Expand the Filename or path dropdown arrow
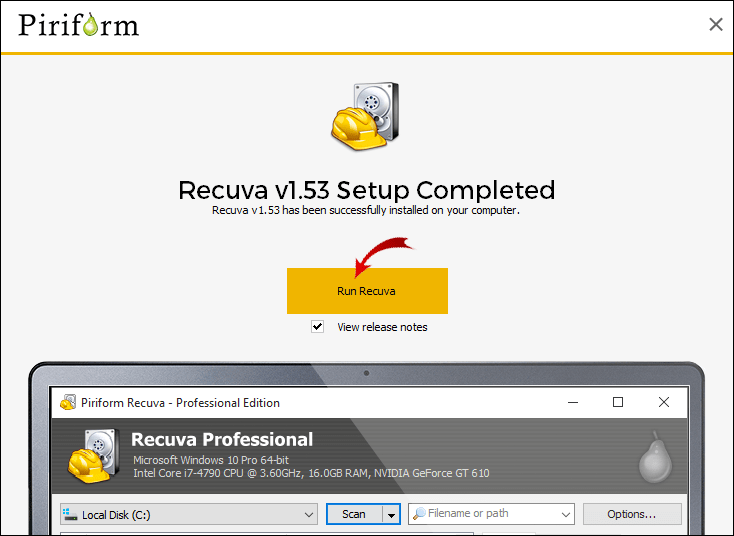Image resolution: width=734 pixels, height=536 pixels. point(565,514)
